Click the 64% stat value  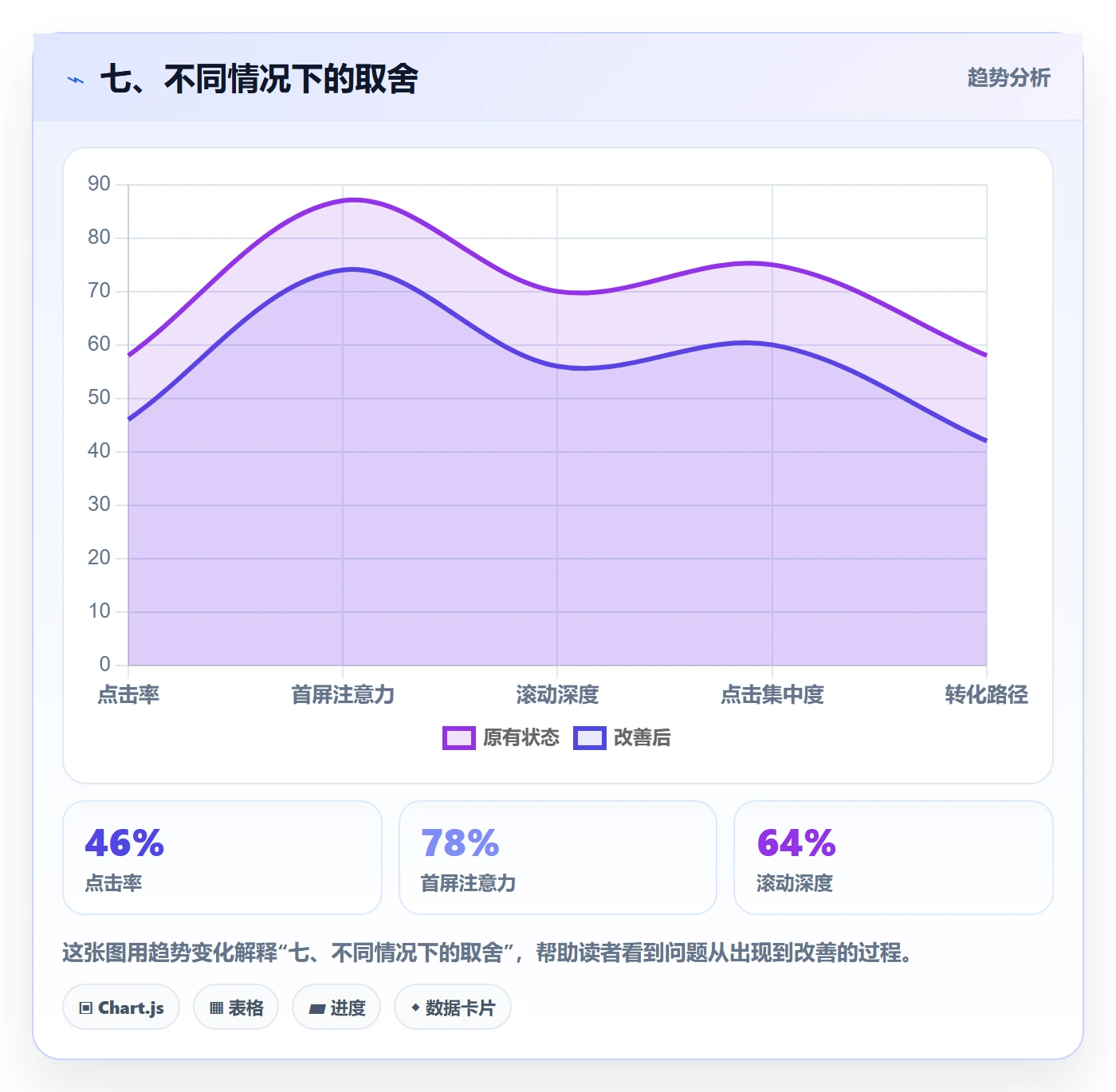796,843
